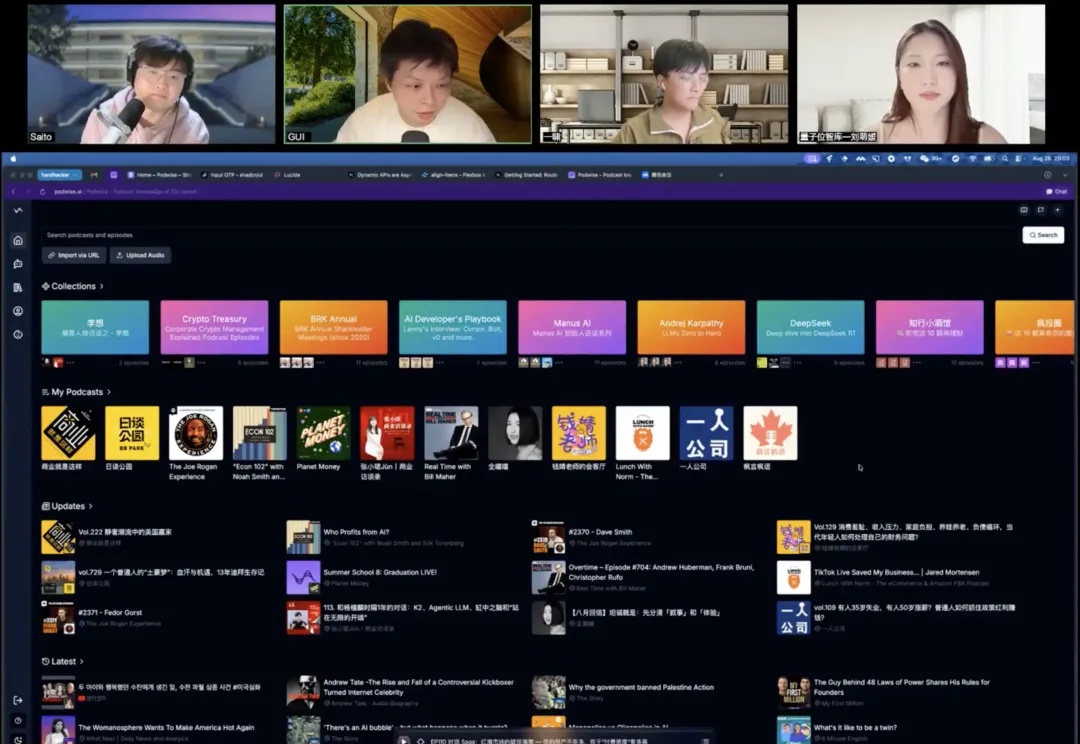The height and width of the screenshot is (744, 1080).
Task: Open The Joe Rogan Experience podcast thumbnail
Action: 195,432
